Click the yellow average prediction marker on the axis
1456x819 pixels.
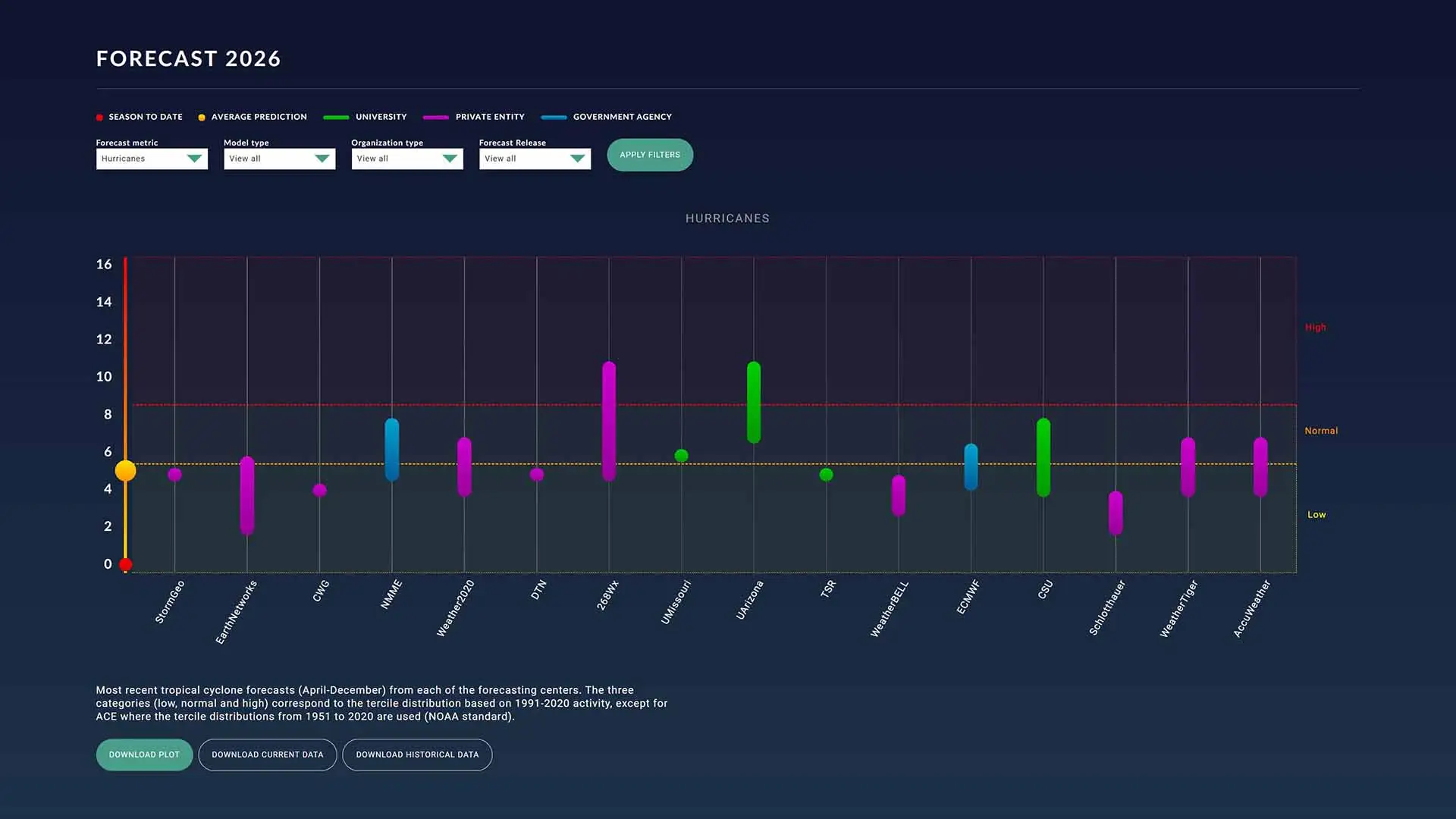tap(125, 471)
